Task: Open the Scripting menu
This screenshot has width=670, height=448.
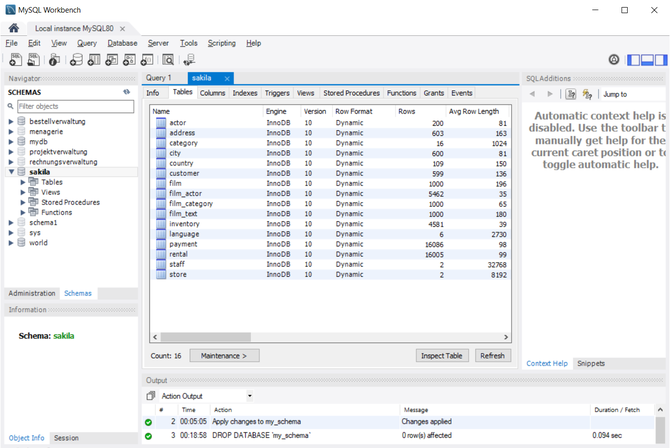Action: point(221,43)
